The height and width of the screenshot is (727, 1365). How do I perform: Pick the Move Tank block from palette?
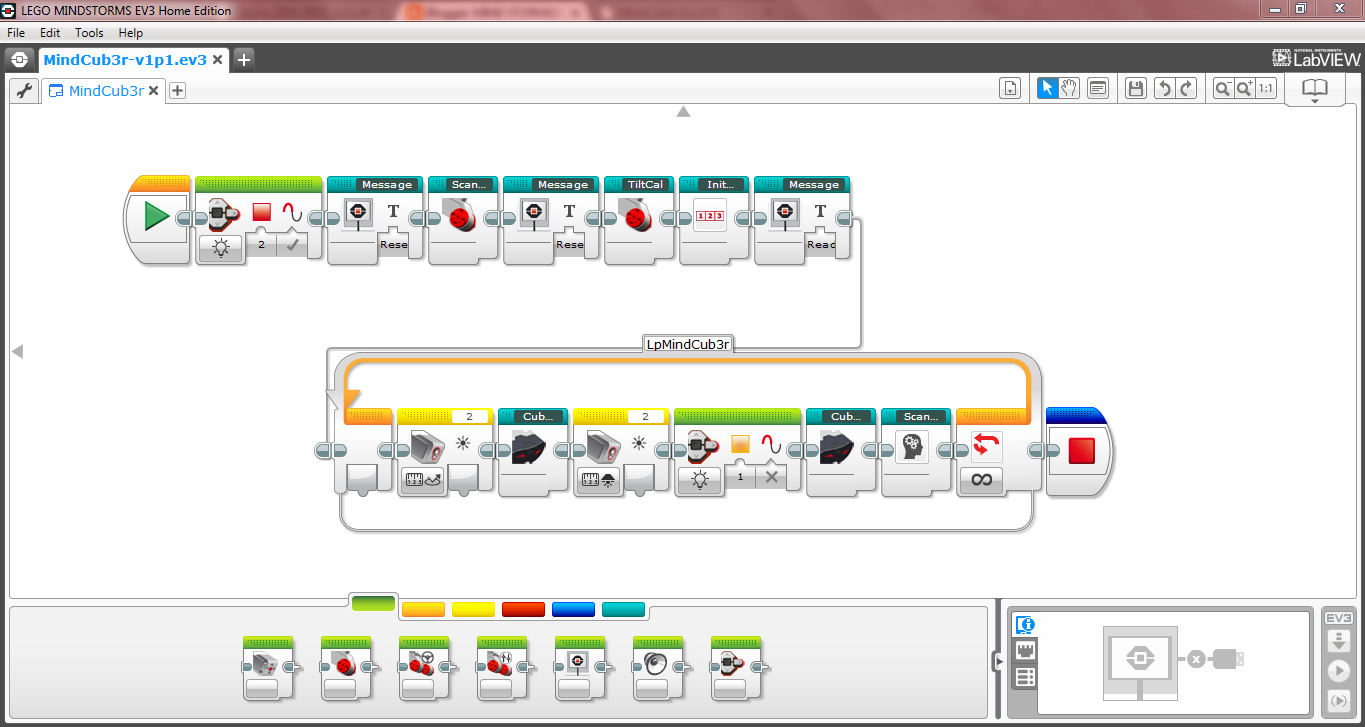pos(502,667)
